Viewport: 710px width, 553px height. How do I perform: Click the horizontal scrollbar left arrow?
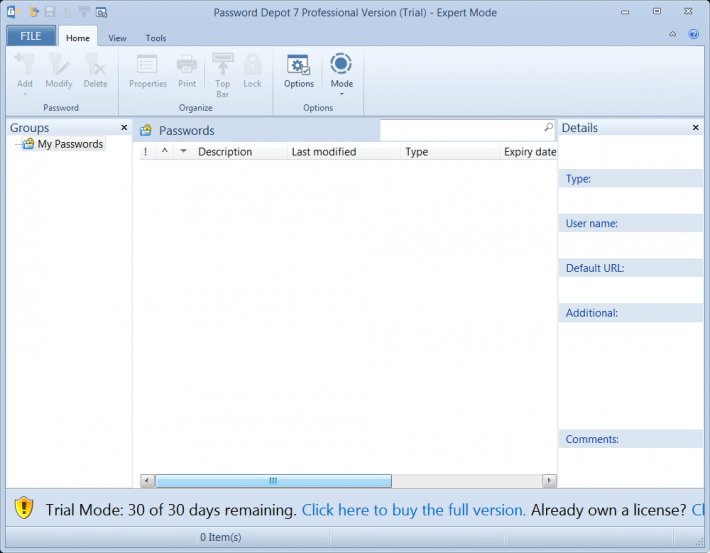[x=147, y=481]
